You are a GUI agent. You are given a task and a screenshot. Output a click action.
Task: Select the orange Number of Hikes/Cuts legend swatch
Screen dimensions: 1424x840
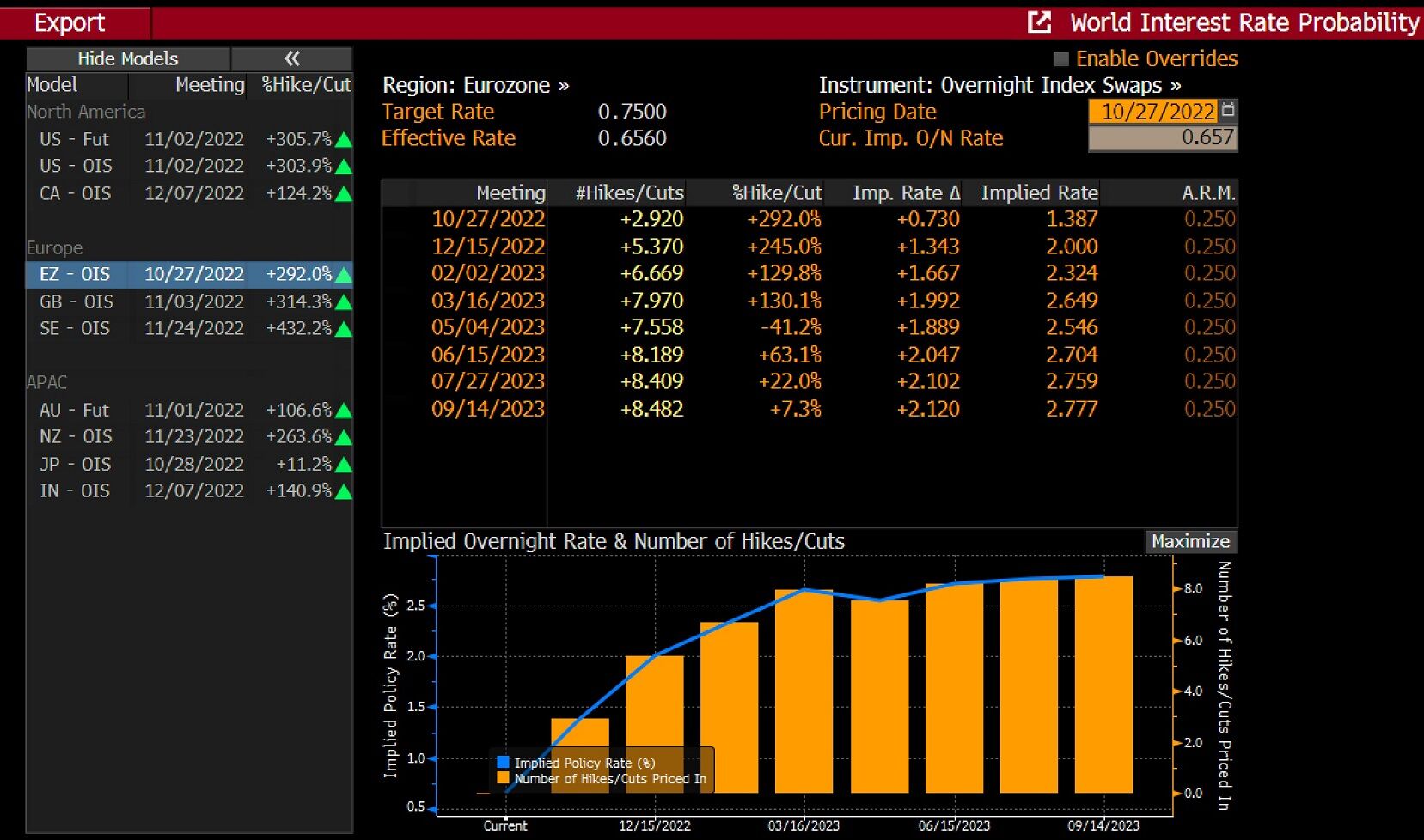[504, 778]
